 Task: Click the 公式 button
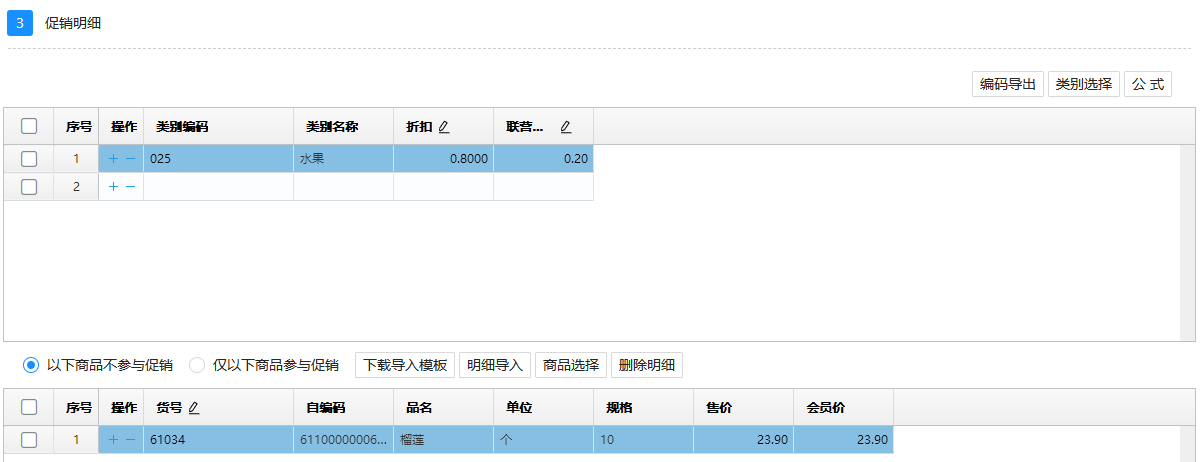click(x=1148, y=84)
